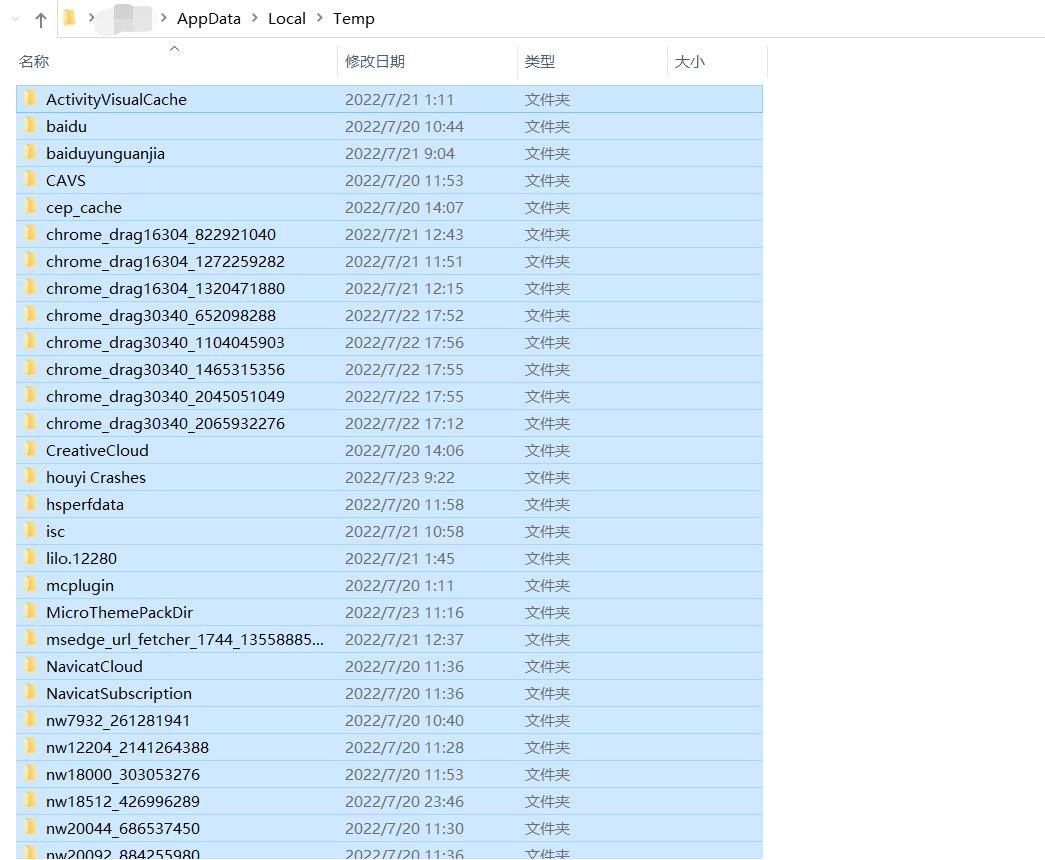The height and width of the screenshot is (860, 1045).
Task: Click folder icon of chrome_drag16304_822921040
Action: [31, 233]
